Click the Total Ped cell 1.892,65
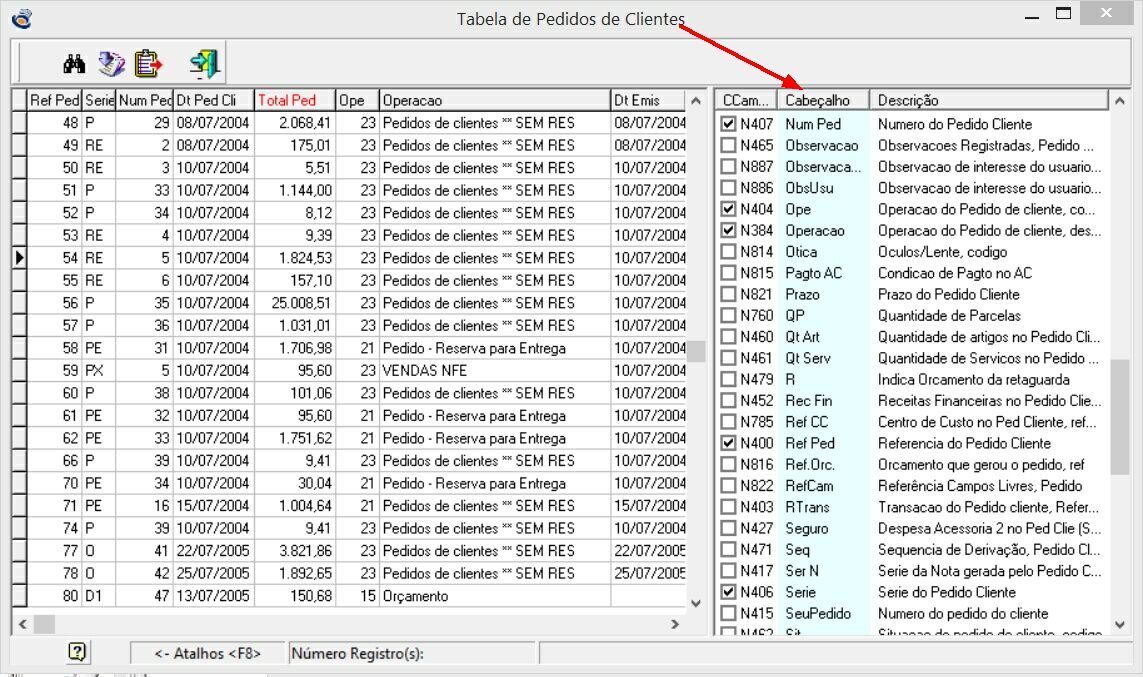 [294, 573]
